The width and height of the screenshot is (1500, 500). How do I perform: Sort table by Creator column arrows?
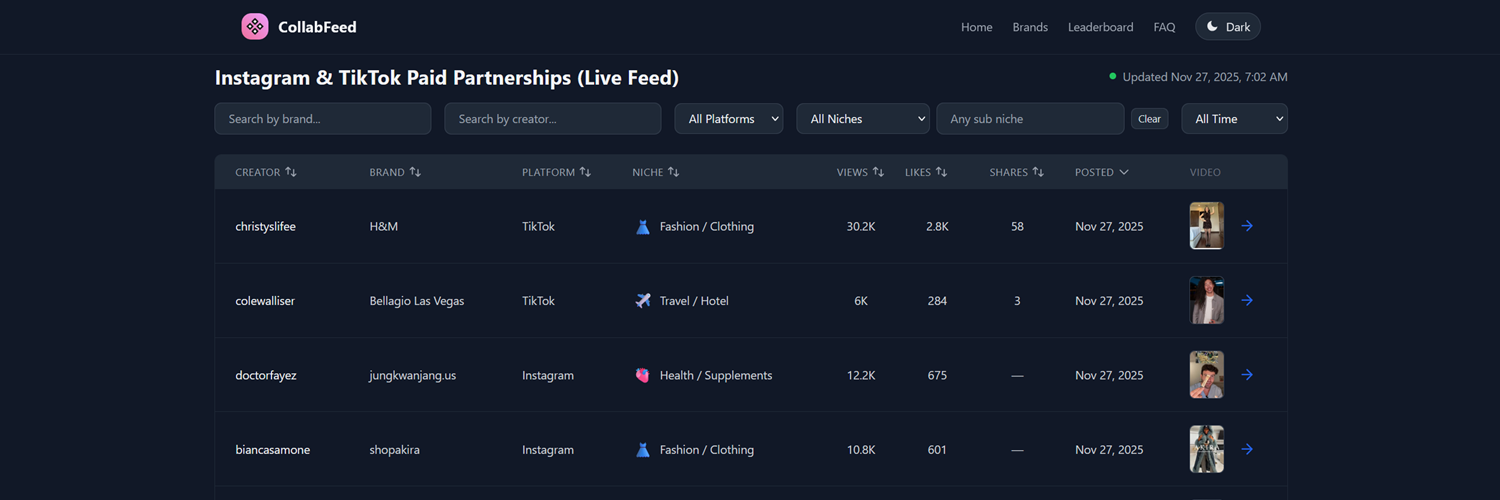291,172
